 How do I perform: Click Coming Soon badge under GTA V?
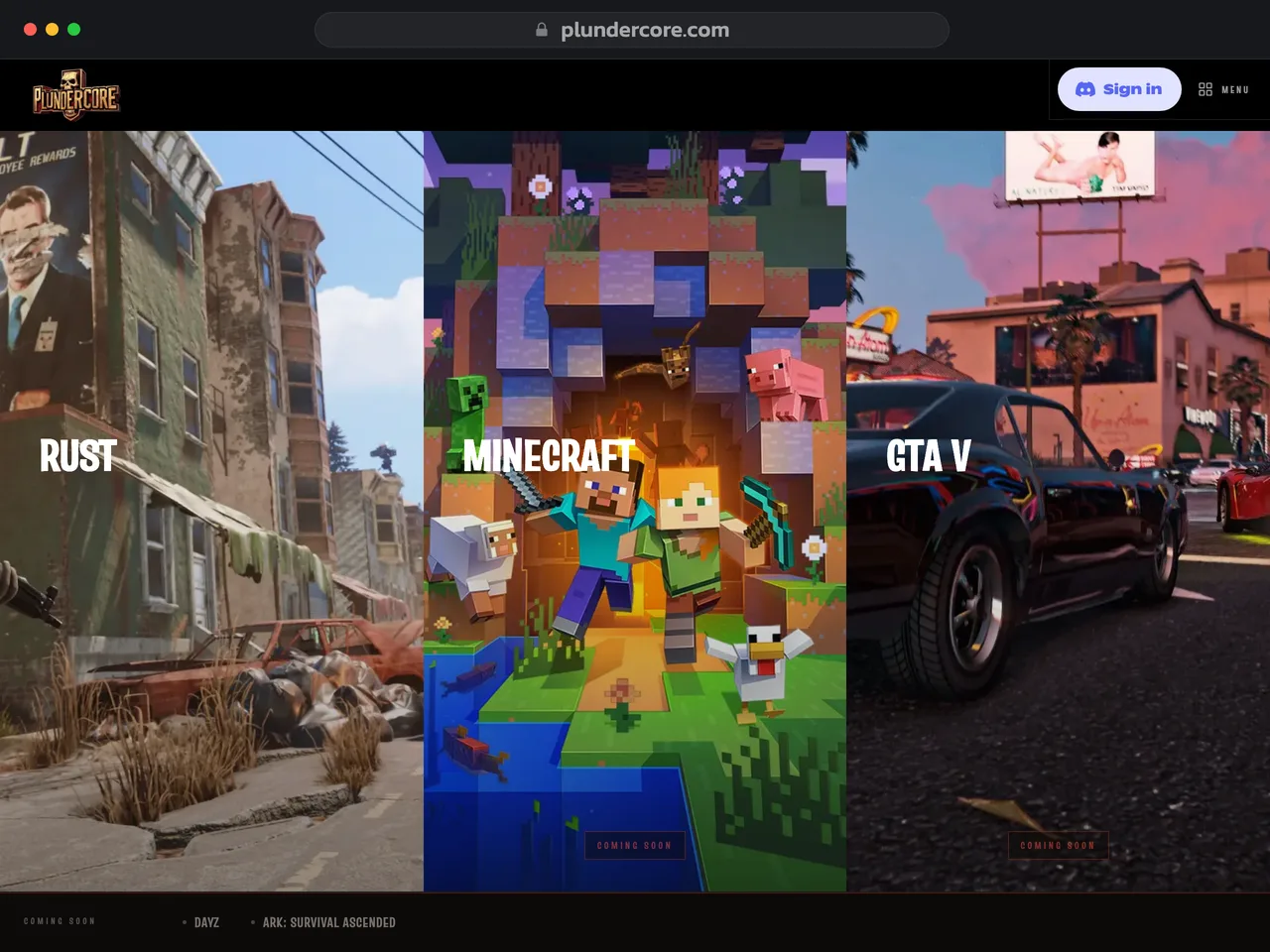click(1058, 845)
